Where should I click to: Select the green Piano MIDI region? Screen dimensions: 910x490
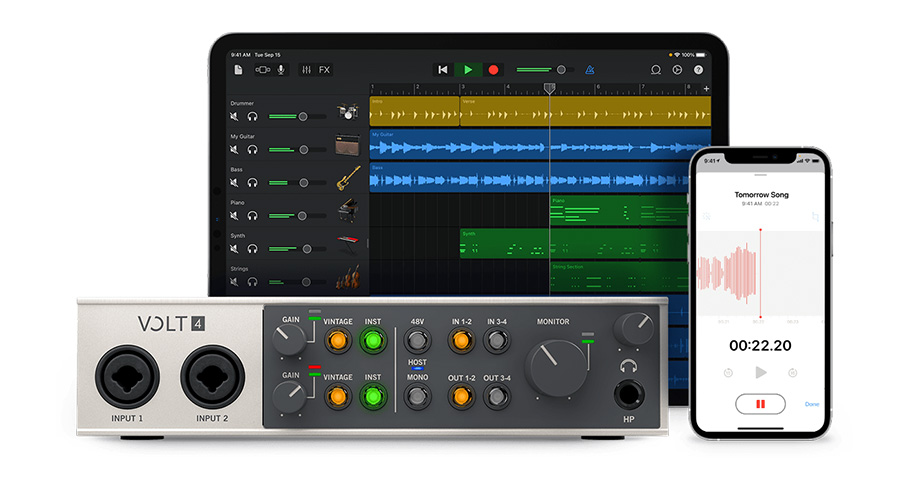pos(619,211)
